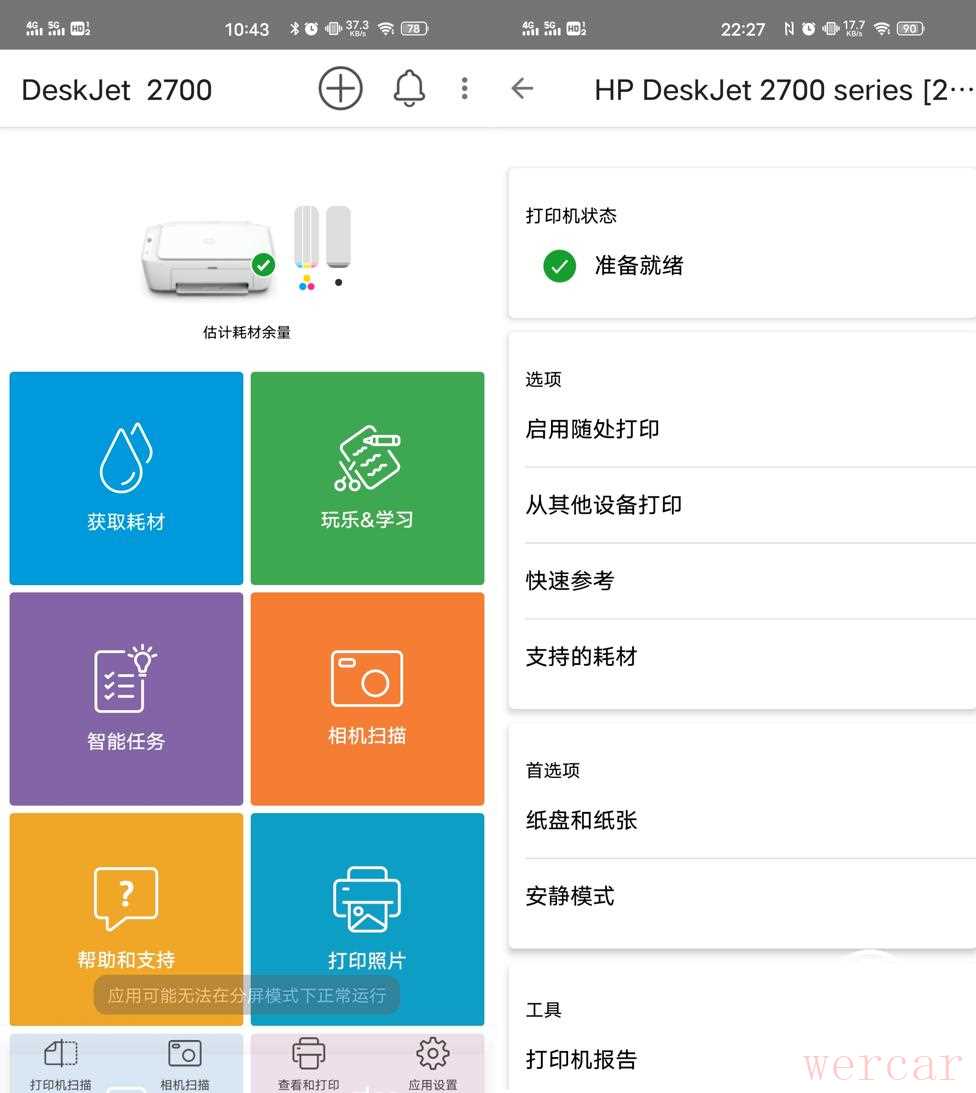Open the 智能任务 tile

126,698
